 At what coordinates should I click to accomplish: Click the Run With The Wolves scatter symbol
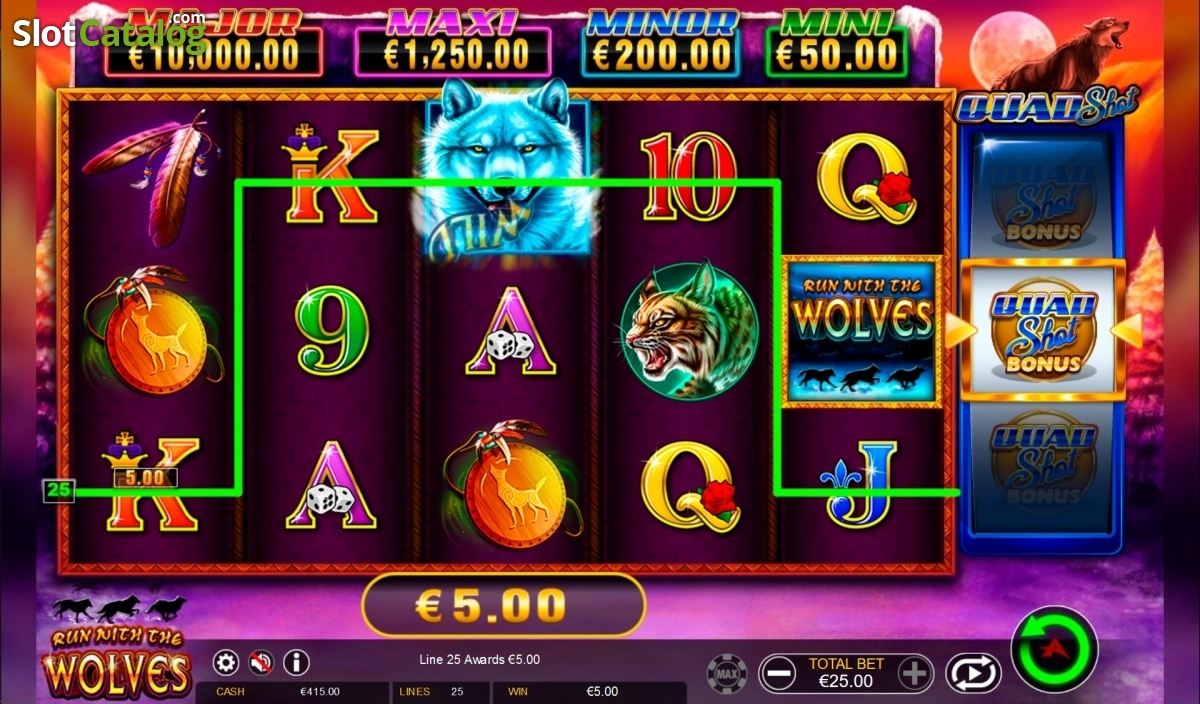tap(863, 331)
